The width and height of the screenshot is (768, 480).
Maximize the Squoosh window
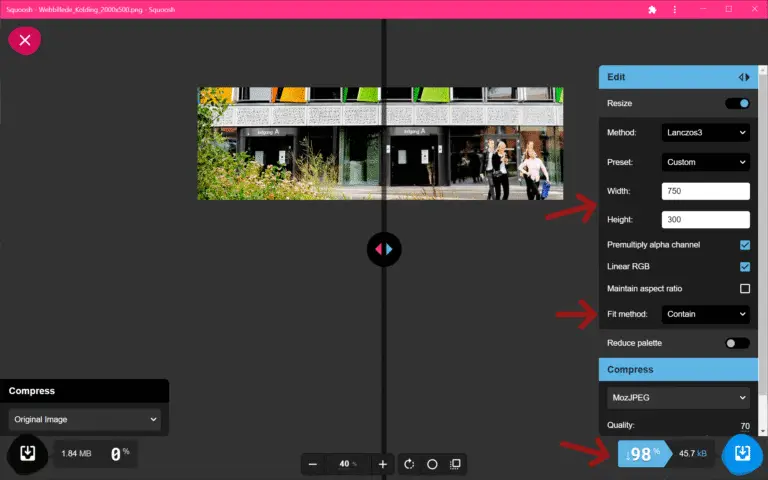coord(729,9)
